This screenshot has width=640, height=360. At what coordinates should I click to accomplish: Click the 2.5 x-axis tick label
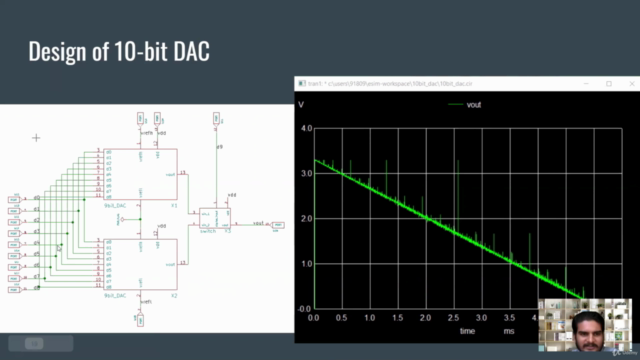coord(453,318)
